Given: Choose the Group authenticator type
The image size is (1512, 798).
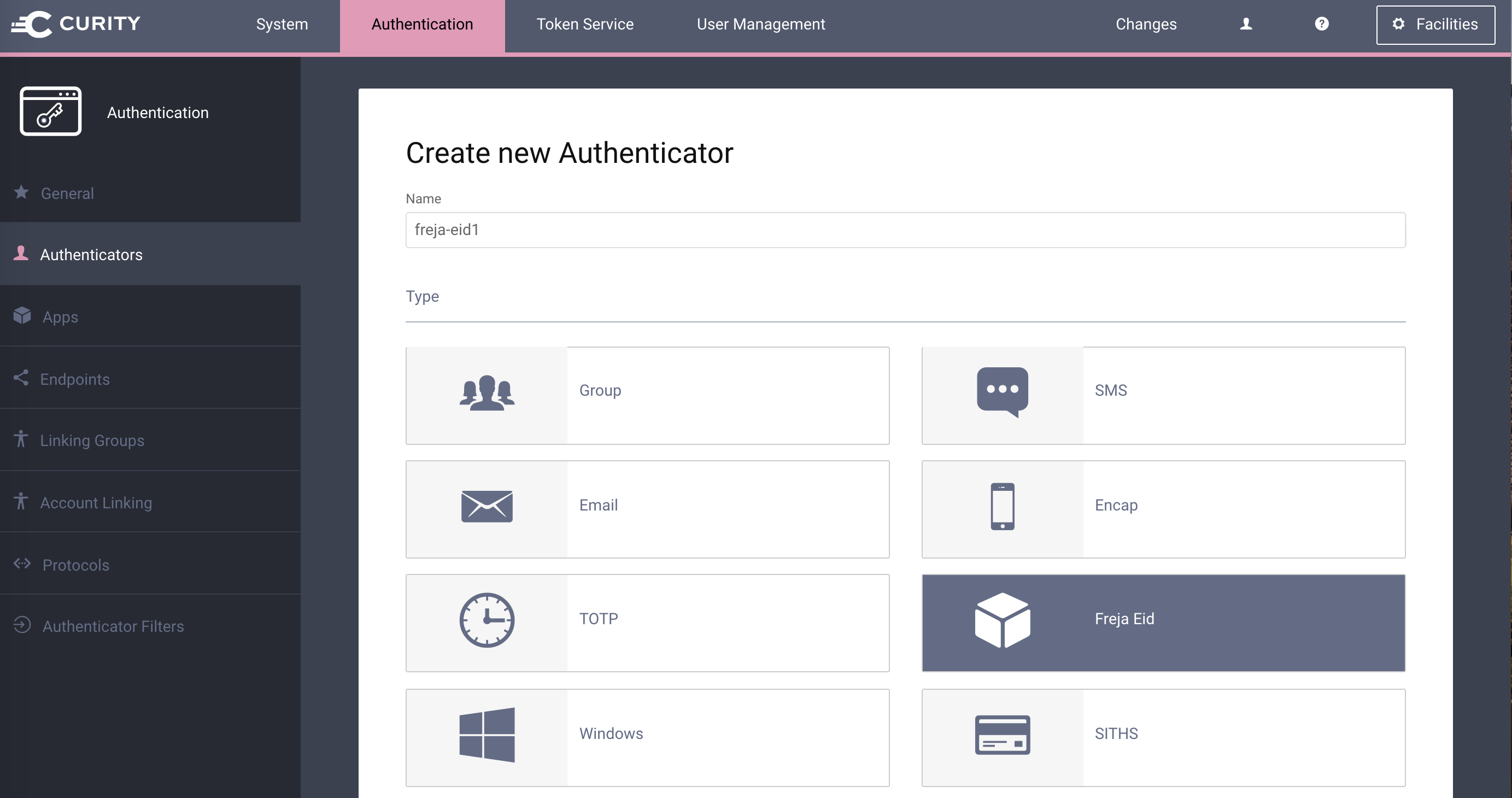Looking at the screenshot, I should pos(647,395).
